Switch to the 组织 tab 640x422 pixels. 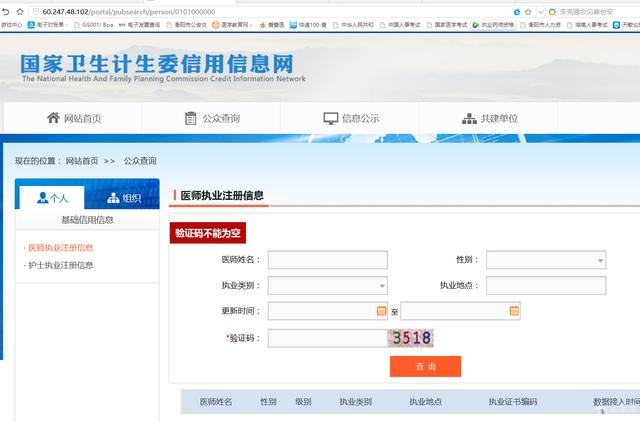tap(123, 198)
